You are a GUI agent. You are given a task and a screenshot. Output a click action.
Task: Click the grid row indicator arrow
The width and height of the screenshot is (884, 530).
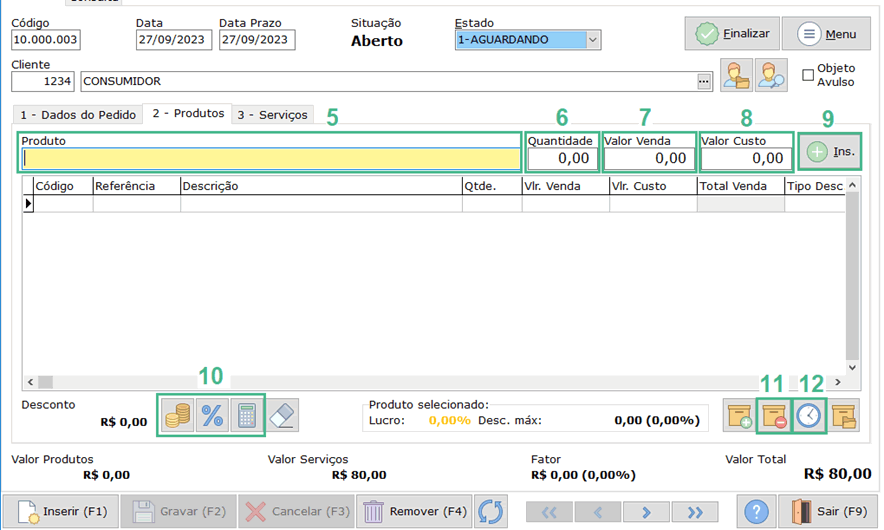28,204
